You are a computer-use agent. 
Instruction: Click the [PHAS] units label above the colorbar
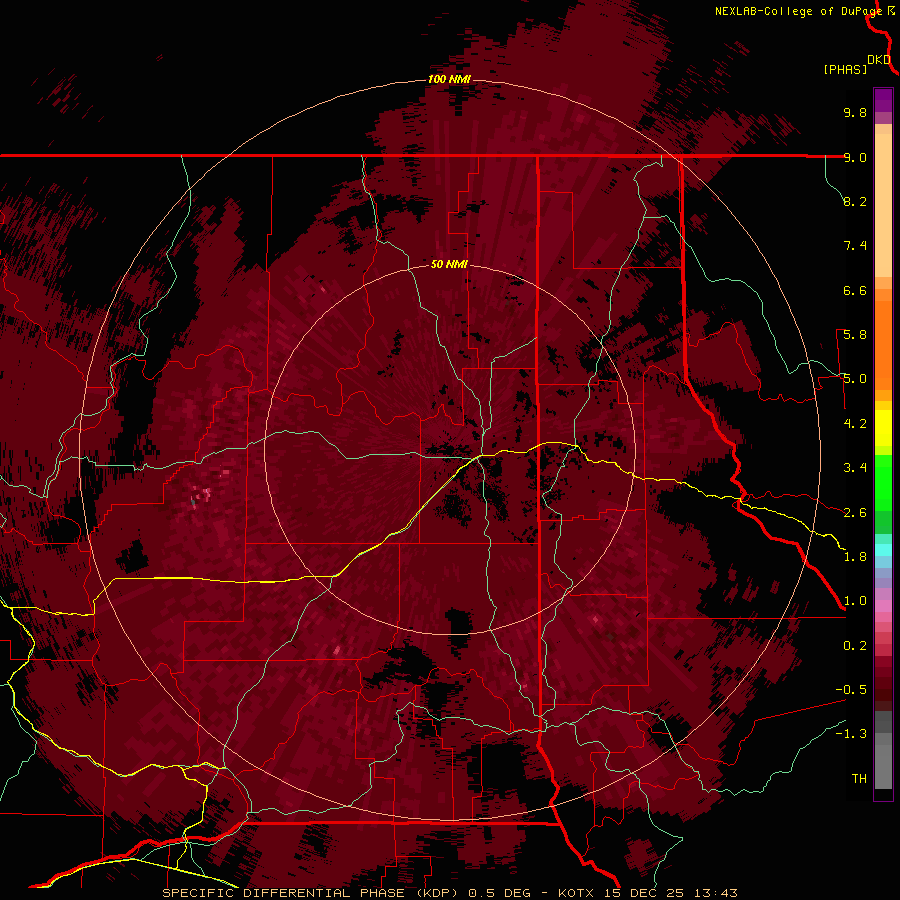click(845, 70)
